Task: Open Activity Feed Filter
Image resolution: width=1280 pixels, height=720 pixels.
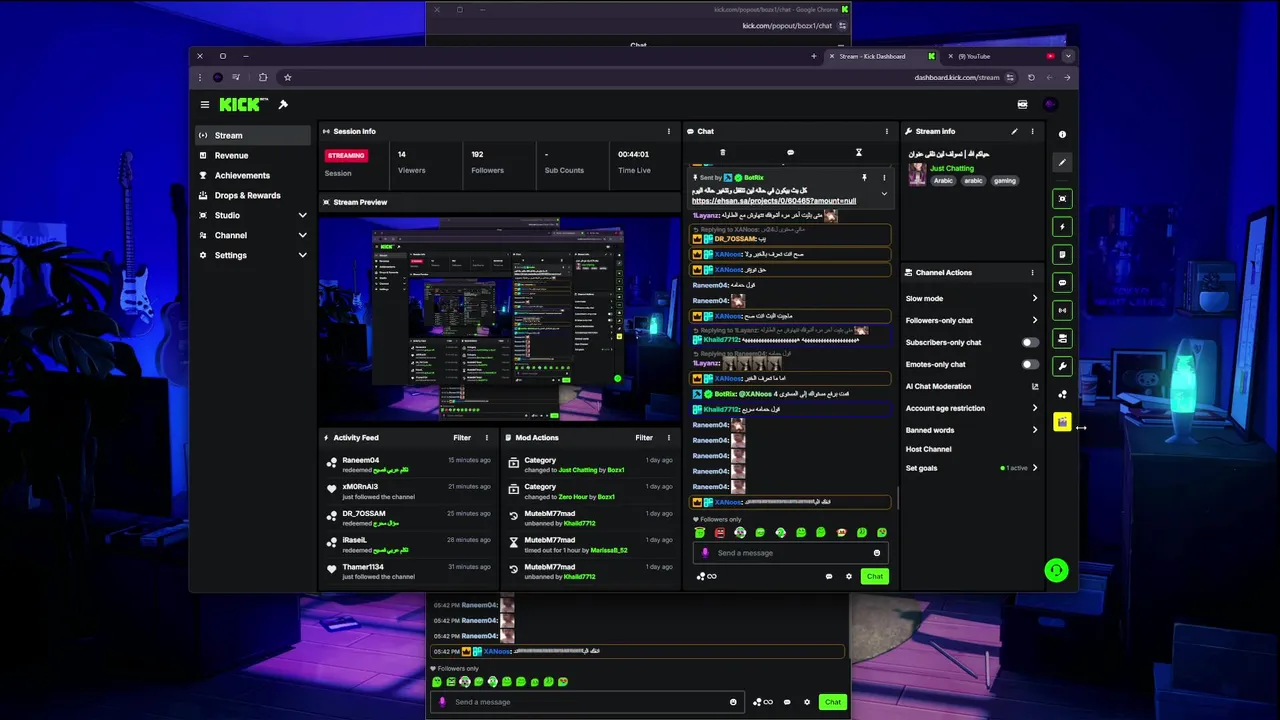Action: [462, 437]
